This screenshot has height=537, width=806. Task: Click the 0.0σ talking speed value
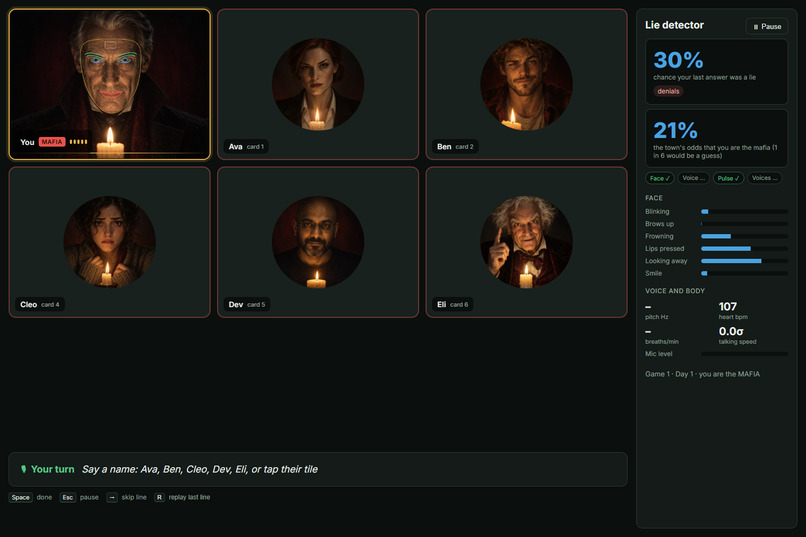731,331
